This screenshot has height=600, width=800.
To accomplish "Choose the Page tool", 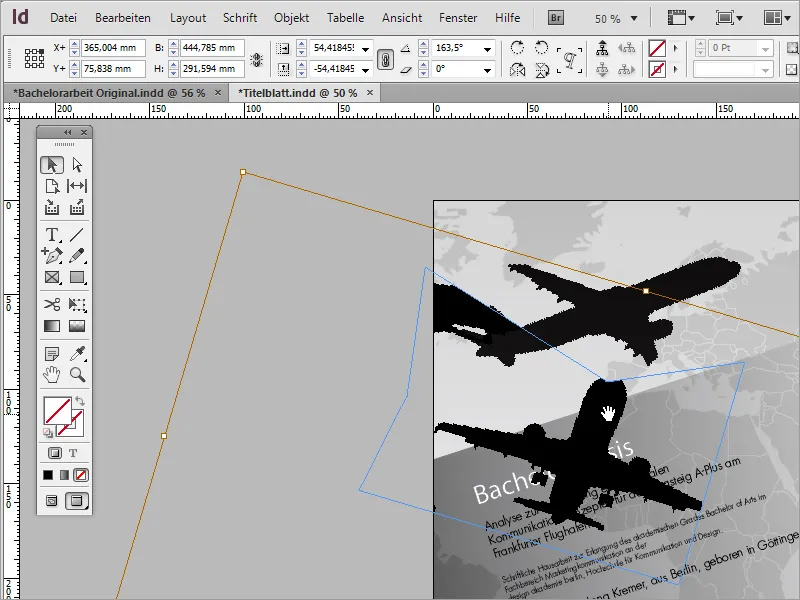I will point(52,186).
